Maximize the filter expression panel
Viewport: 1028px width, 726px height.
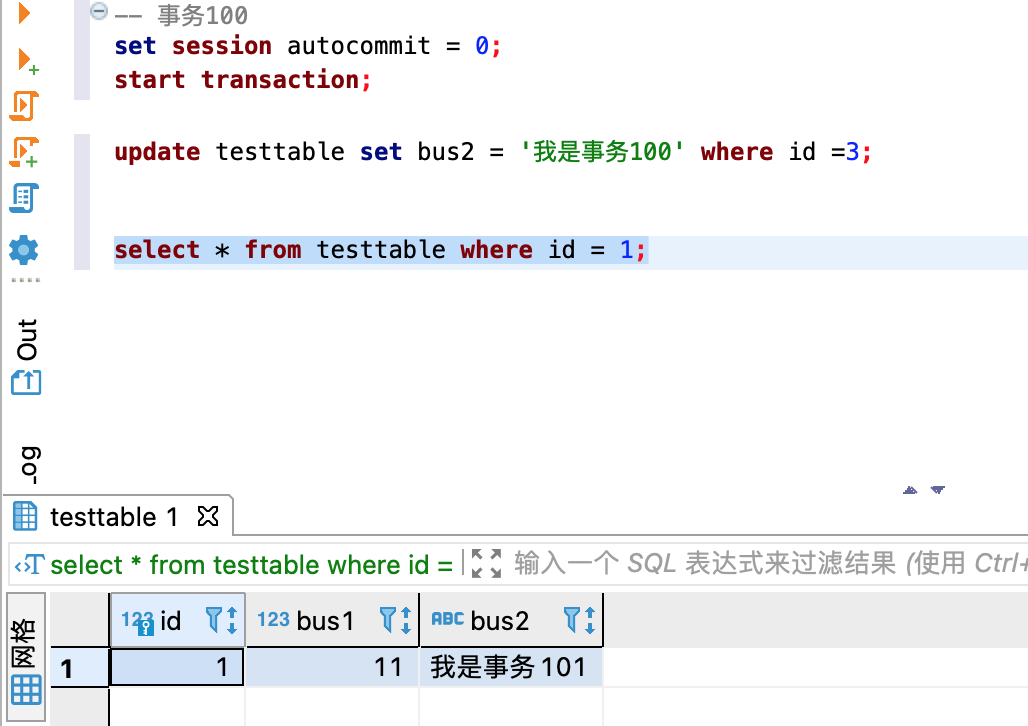click(x=486, y=563)
